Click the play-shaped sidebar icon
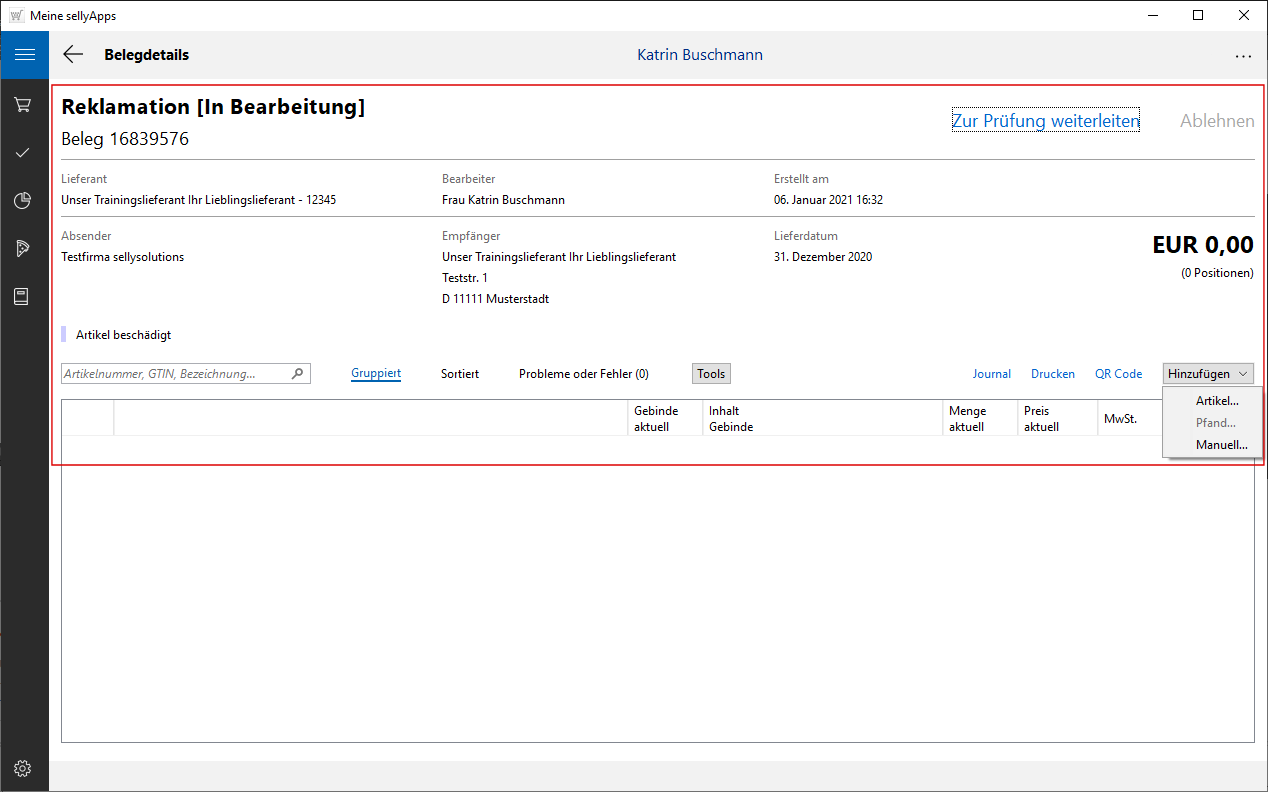This screenshot has height=792, width=1268. (x=23, y=249)
